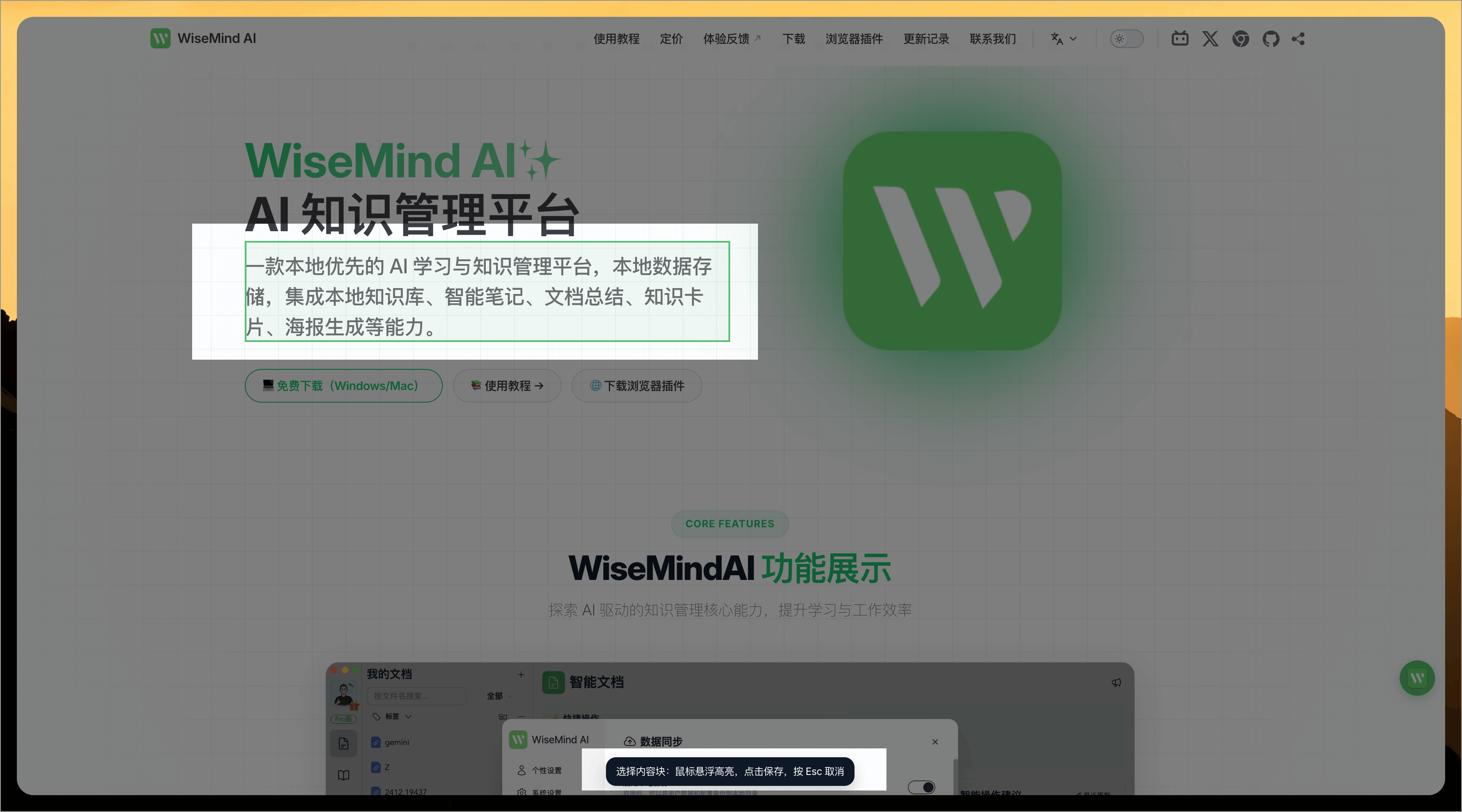Click the 按文件名搜索 search field
Image resolution: width=1462 pixels, height=812 pixels.
[x=416, y=696]
